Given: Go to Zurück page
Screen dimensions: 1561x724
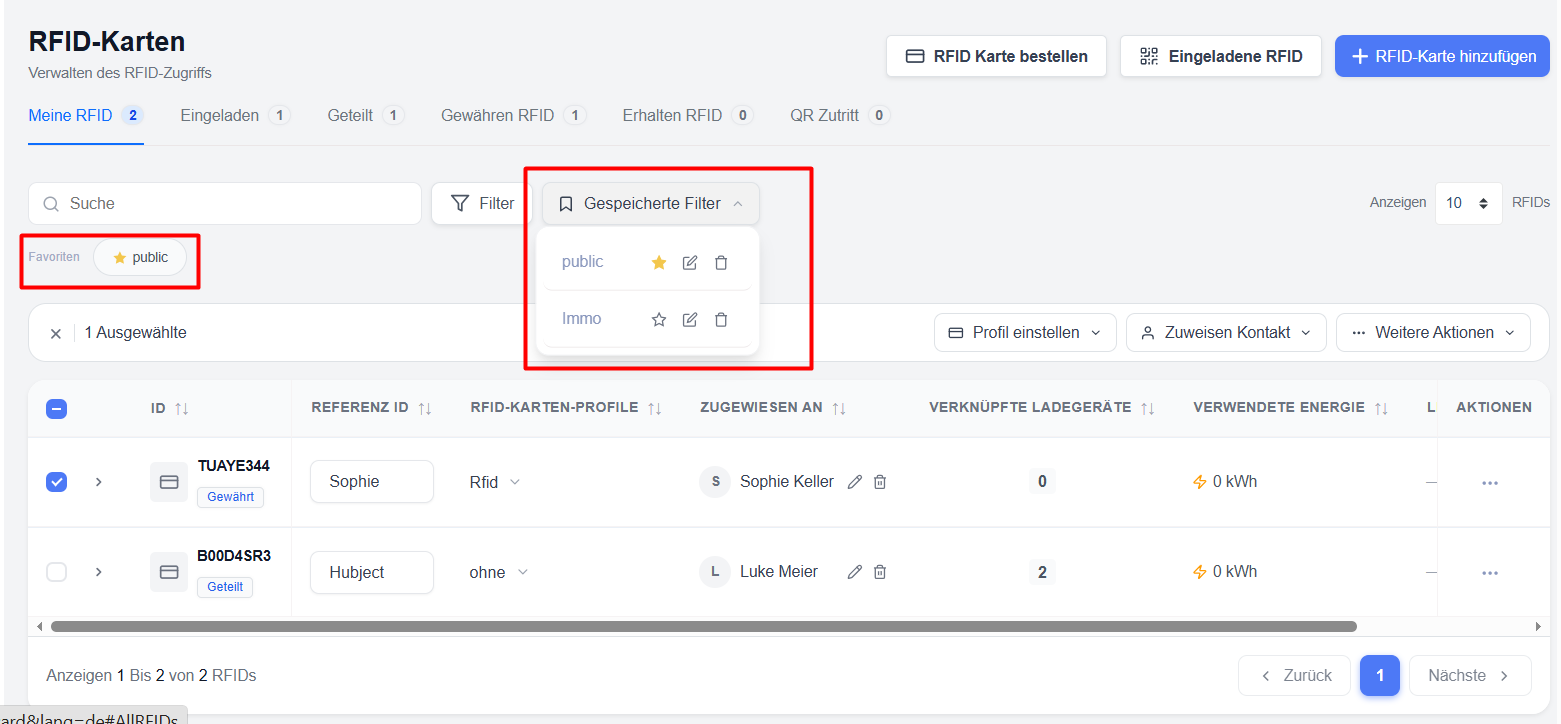Looking at the screenshot, I should (x=1294, y=676).
